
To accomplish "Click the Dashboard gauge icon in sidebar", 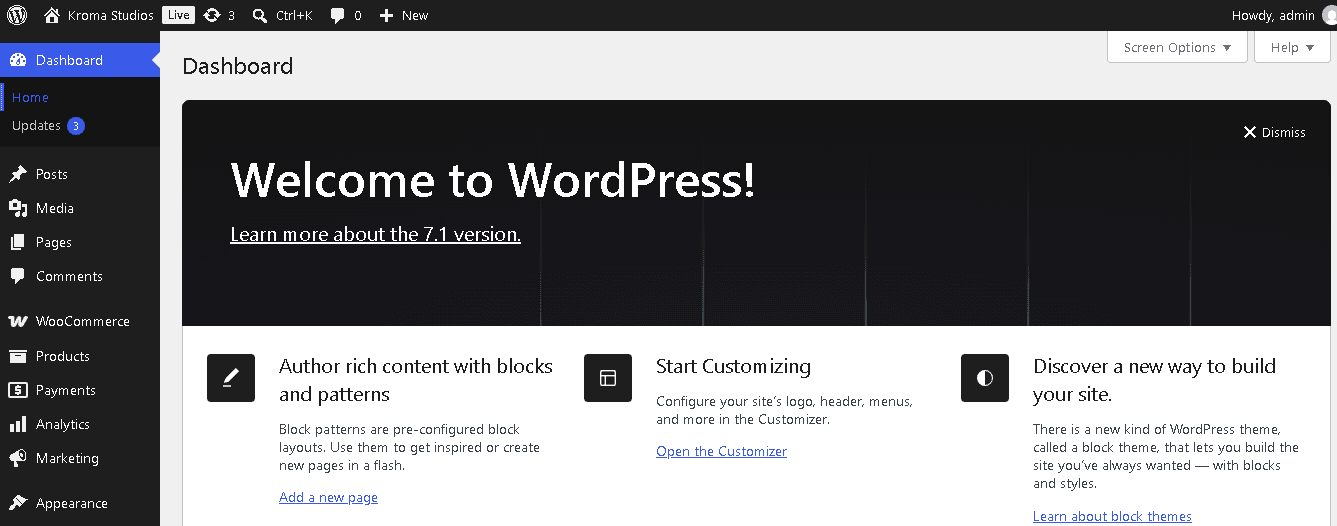I will tap(17, 60).
